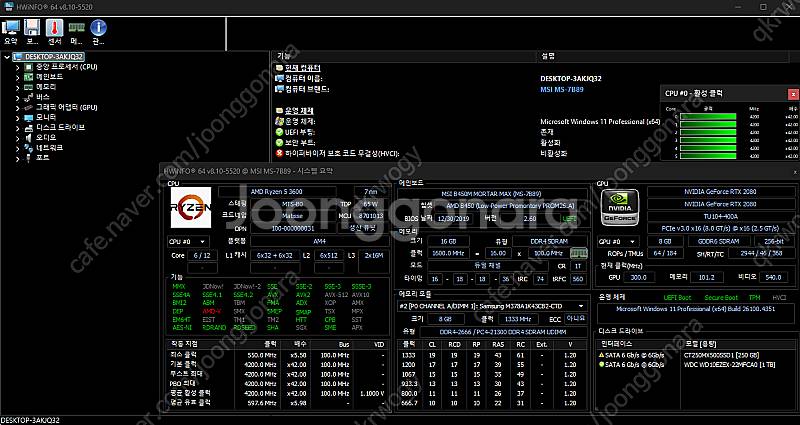Click the green status dot on WDC drive row
This screenshot has width=800, height=425.
tap(602, 365)
